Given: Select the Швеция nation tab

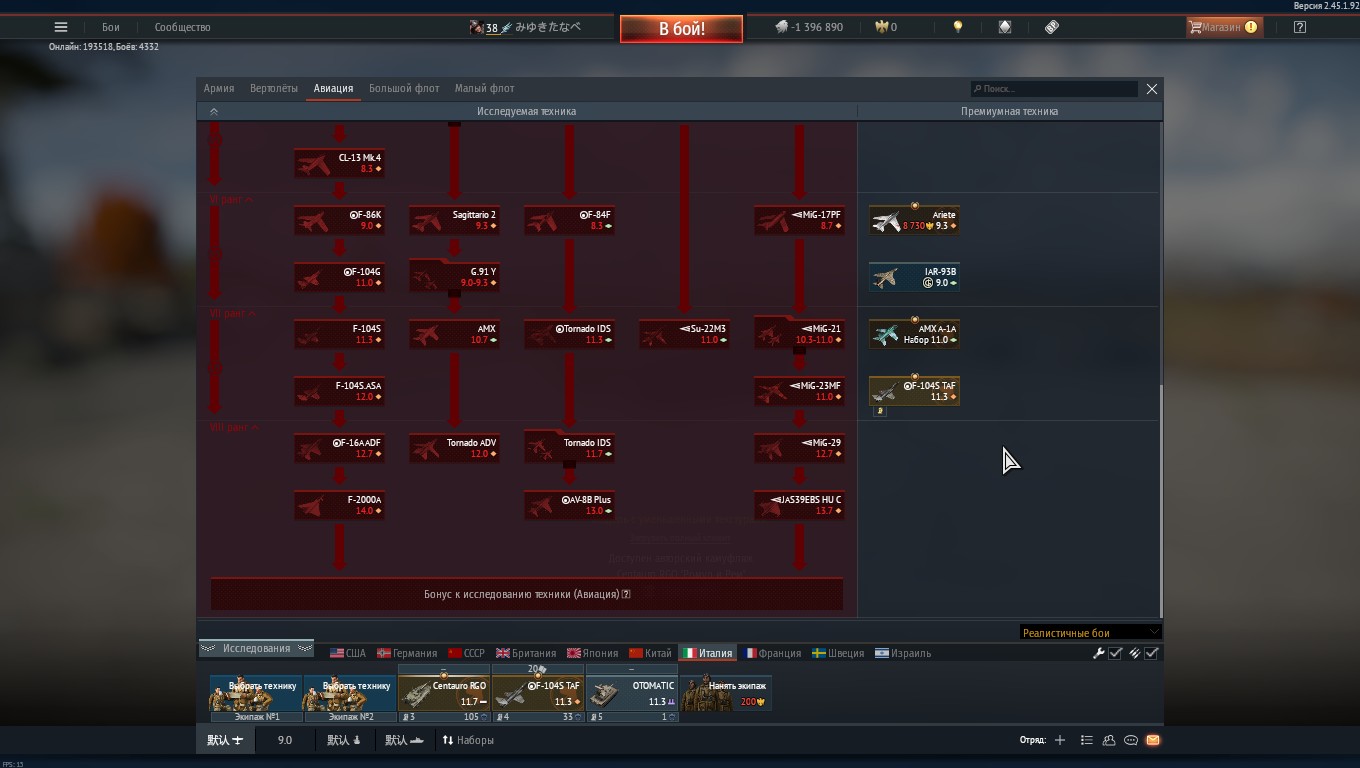Looking at the screenshot, I should point(838,653).
